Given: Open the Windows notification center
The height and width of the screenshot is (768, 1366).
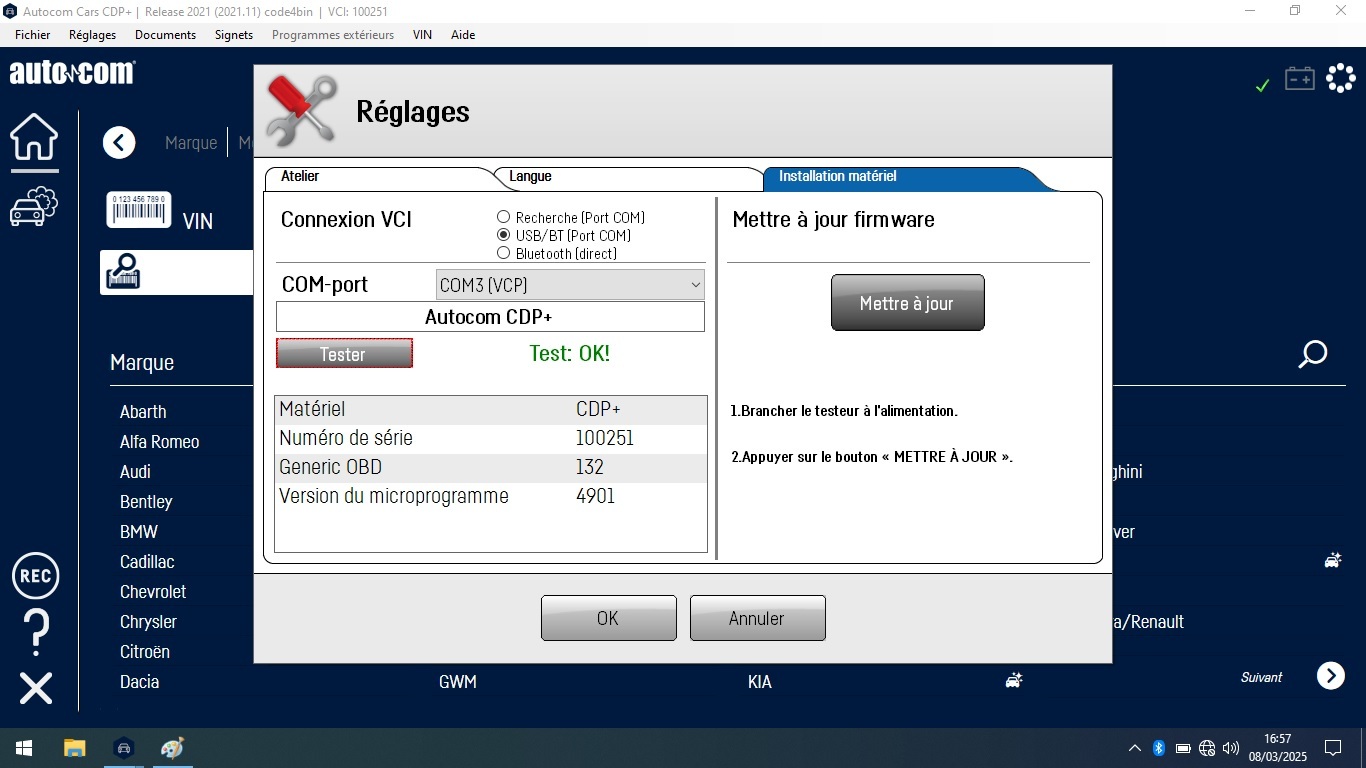Looking at the screenshot, I should pos(1333,748).
